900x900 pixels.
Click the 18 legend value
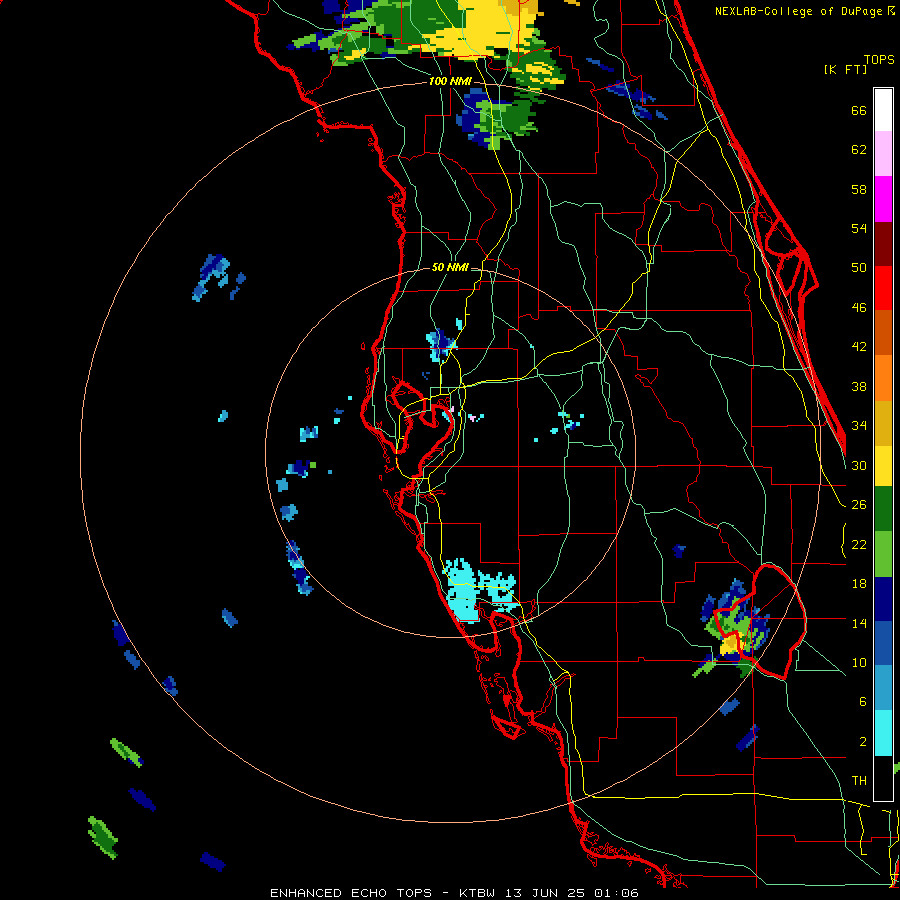pyautogui.click(x=859, y=584)
